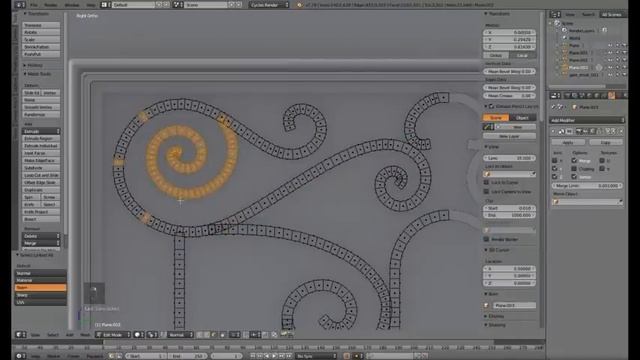
Task: Click the auto keying record button
Action: tap(347, 356)
